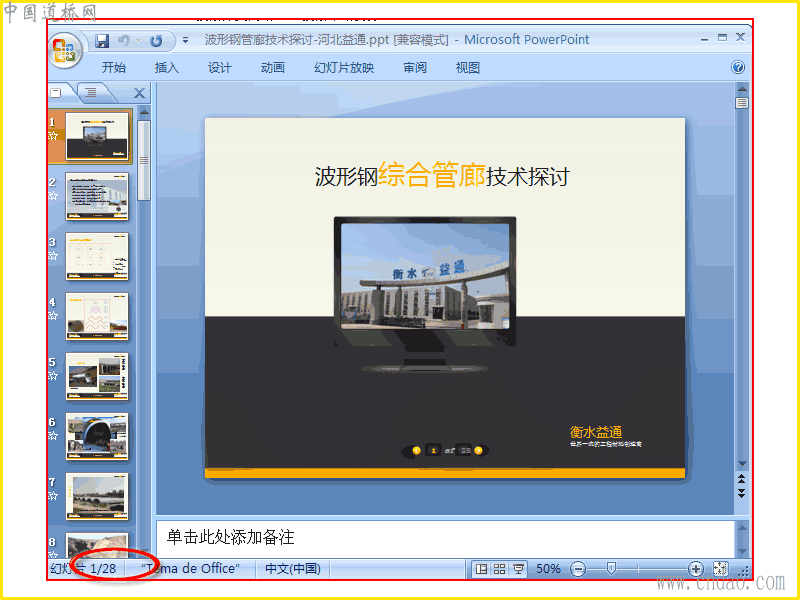Screen dimensions: 800x600
Task: Click the thumbnail pane scrollbar handle
Action: (x=144, y=160)
